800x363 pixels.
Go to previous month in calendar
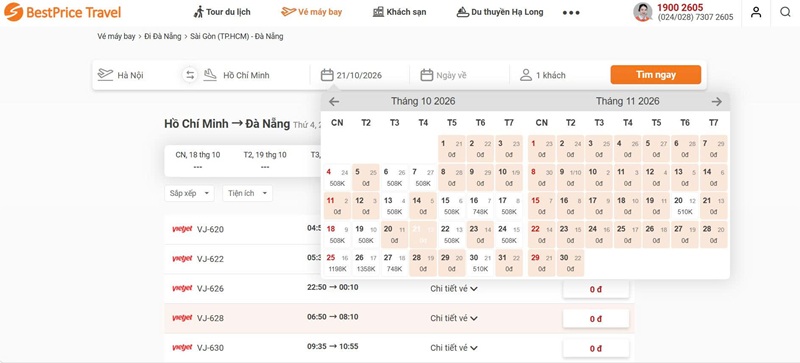(x=334, y=102)
